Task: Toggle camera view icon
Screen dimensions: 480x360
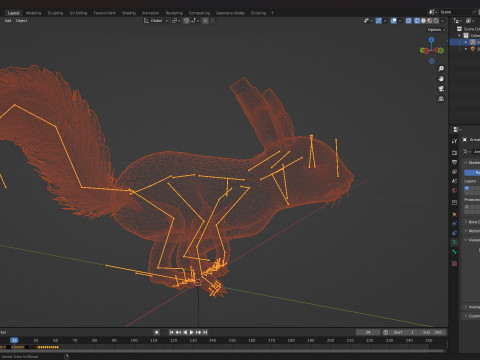Action: click(441, 89)
